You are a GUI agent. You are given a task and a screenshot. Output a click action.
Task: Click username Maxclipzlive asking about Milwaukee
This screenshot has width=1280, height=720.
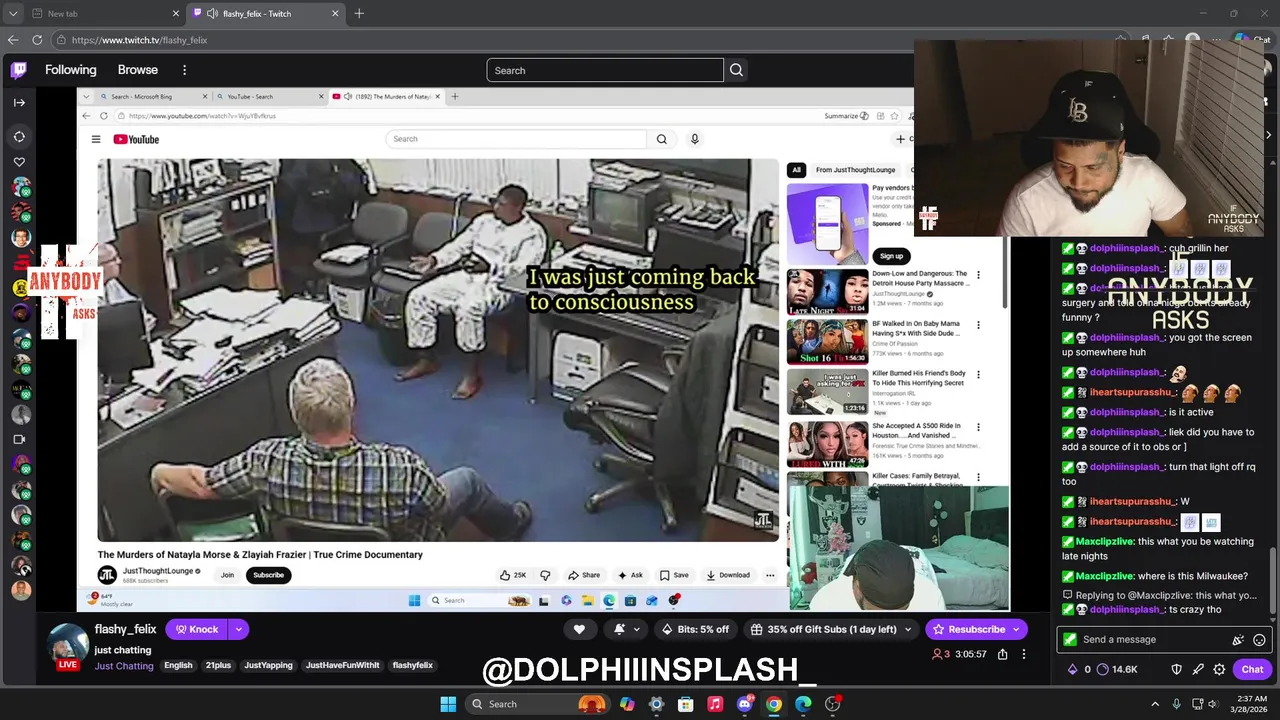click(x=1104, y=576)
